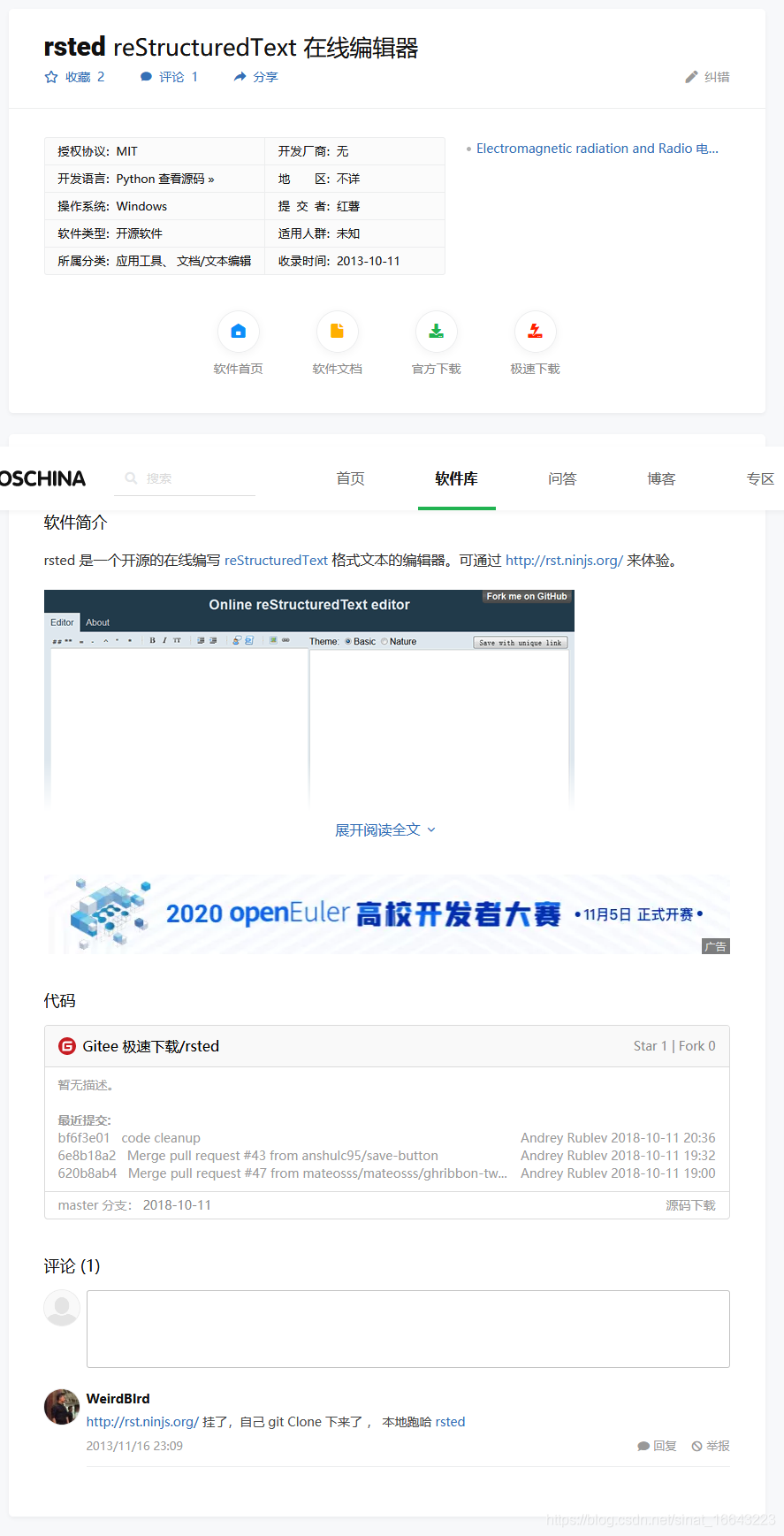
Task: Click the 授权协议 MIT cell
Action: coord(155,151)
